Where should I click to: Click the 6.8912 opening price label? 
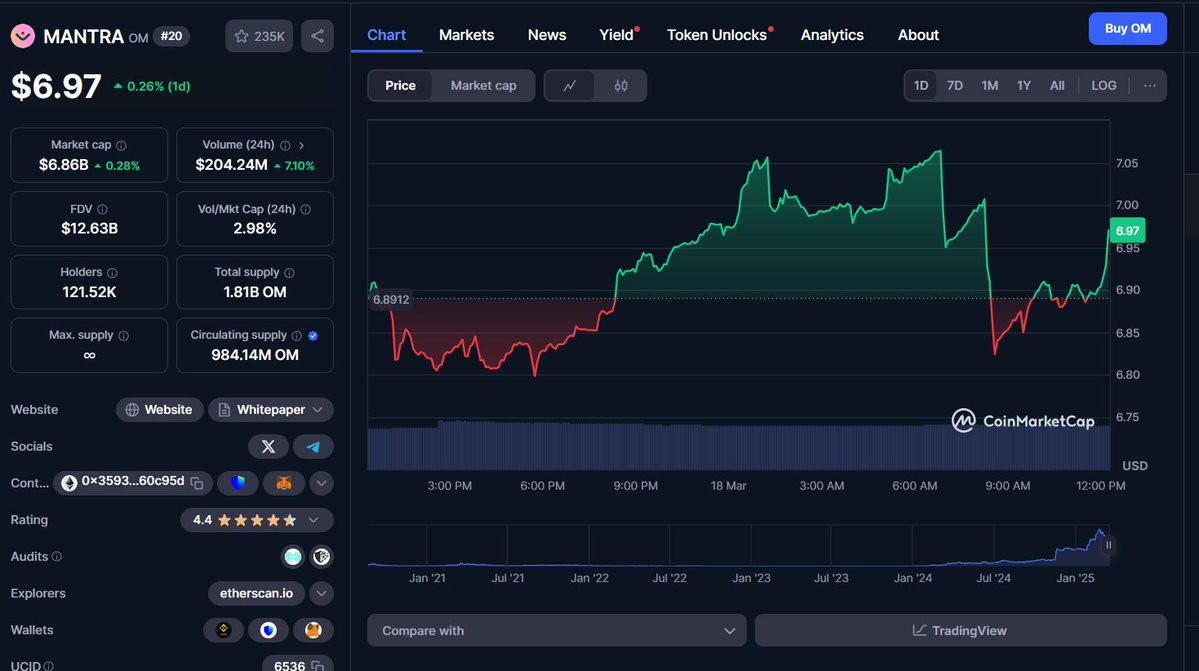pos(391,300)
